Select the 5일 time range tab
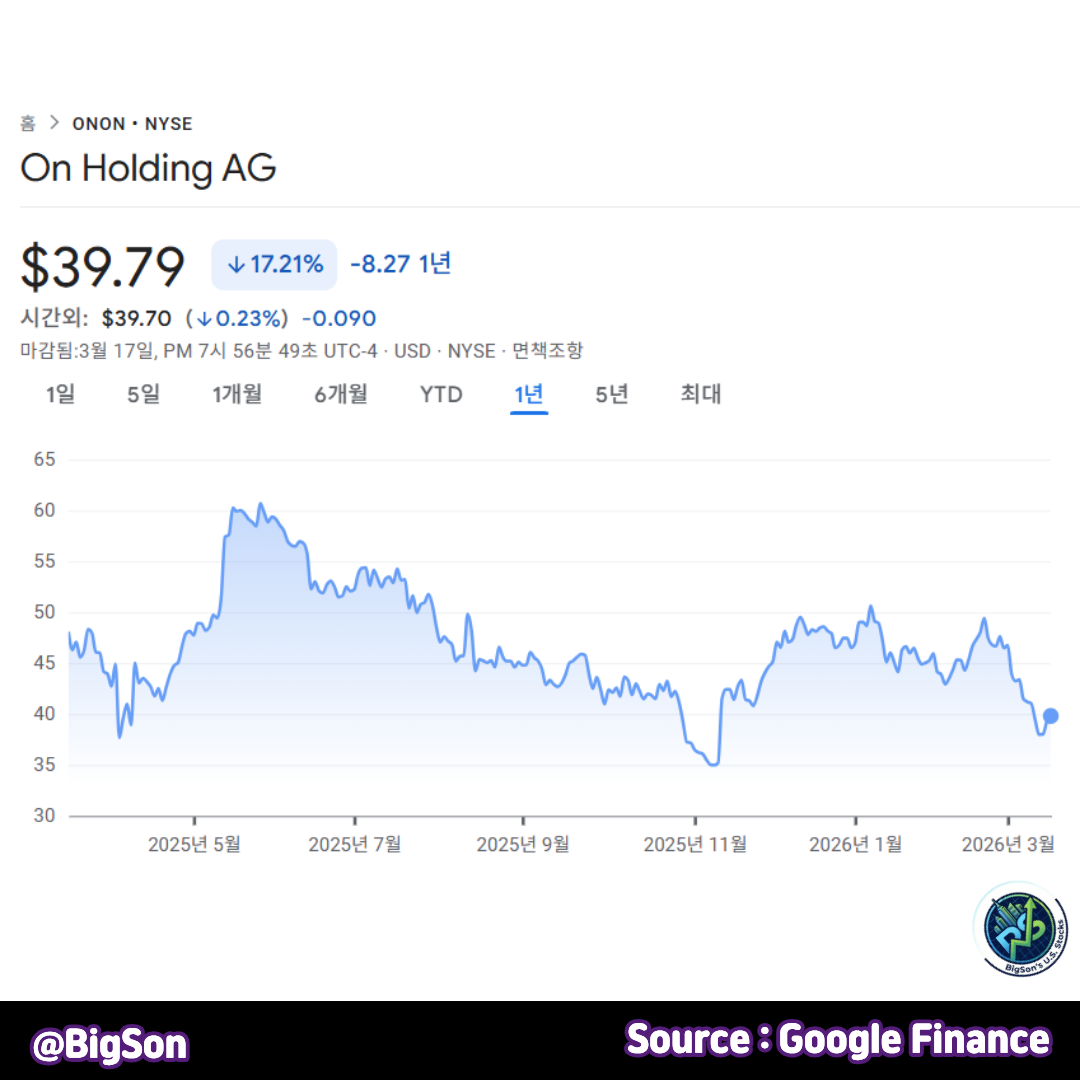Viewport: 1080px width, 1080px height. point(142,394)
